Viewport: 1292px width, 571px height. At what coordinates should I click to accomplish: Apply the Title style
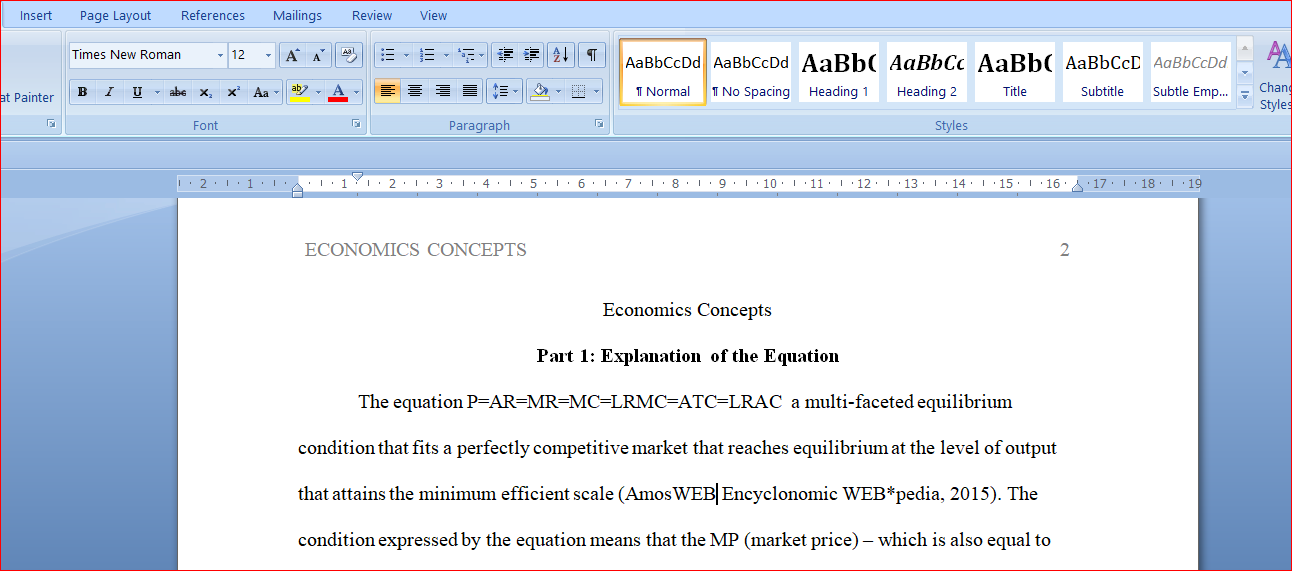1015,72
